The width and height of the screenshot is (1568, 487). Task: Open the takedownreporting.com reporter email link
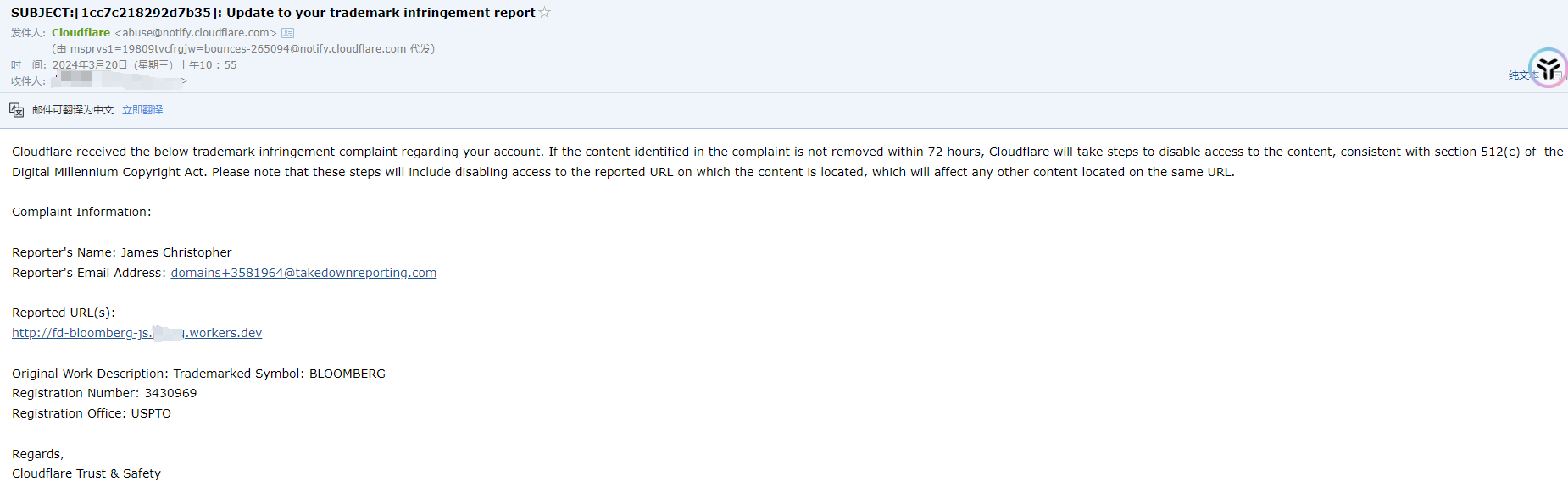coord(303,273)
